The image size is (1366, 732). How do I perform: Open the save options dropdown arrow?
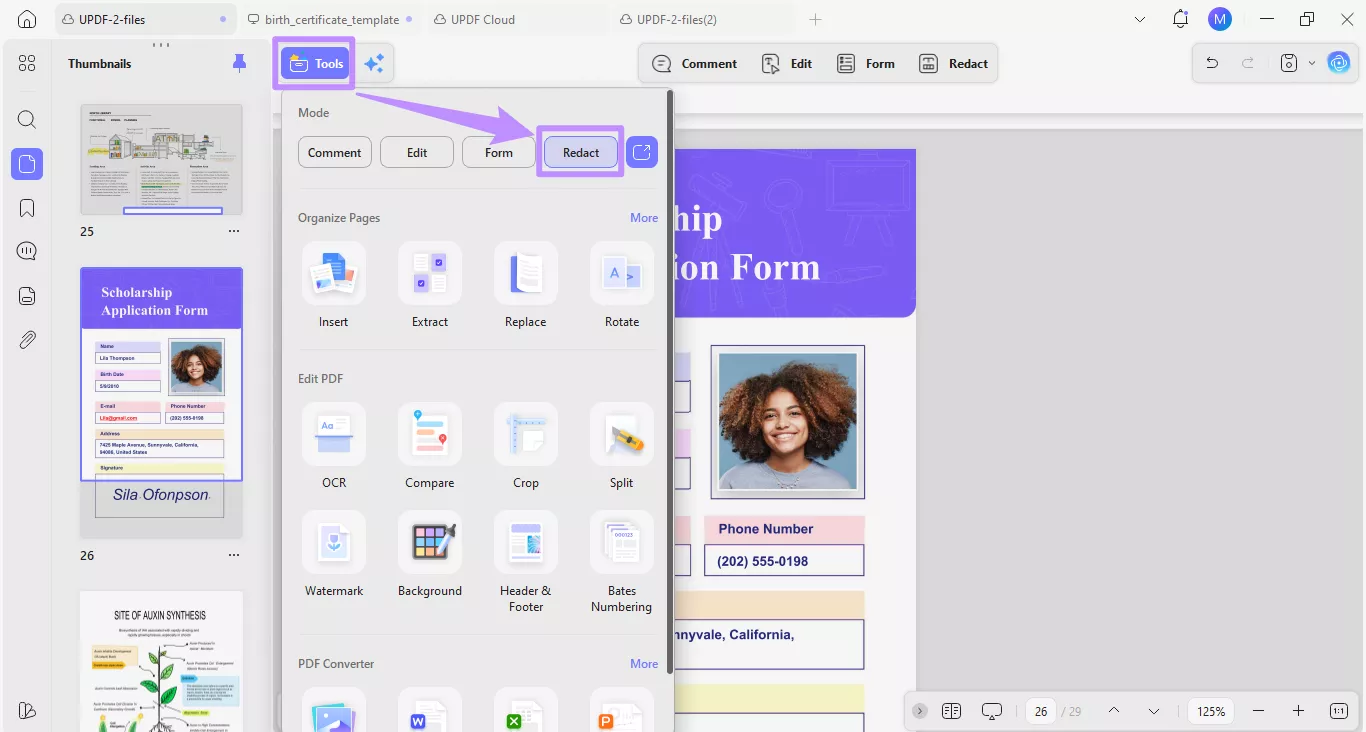click(1312, 64)
